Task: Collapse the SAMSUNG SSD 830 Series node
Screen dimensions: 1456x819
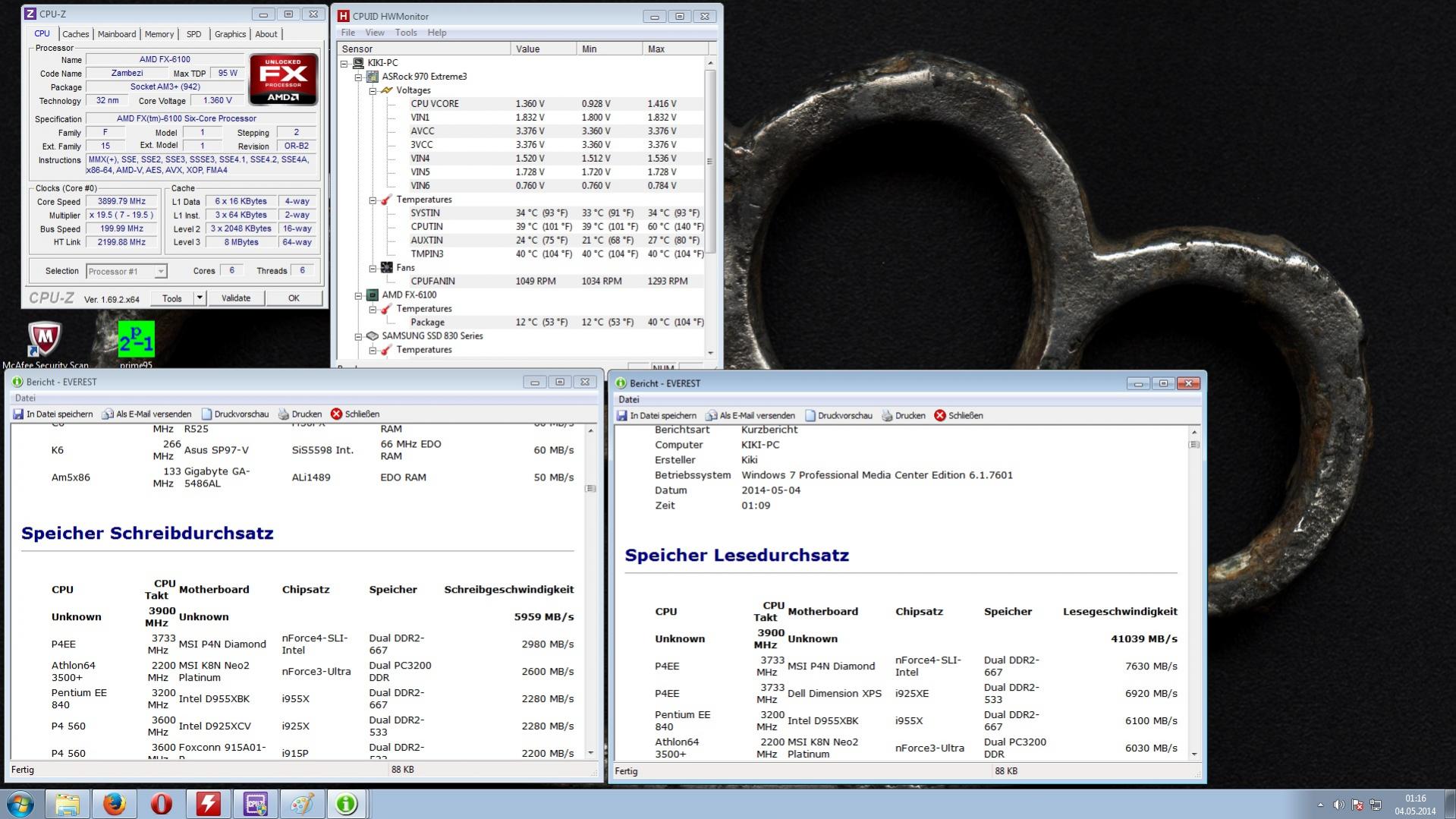Action: (358, 336)
